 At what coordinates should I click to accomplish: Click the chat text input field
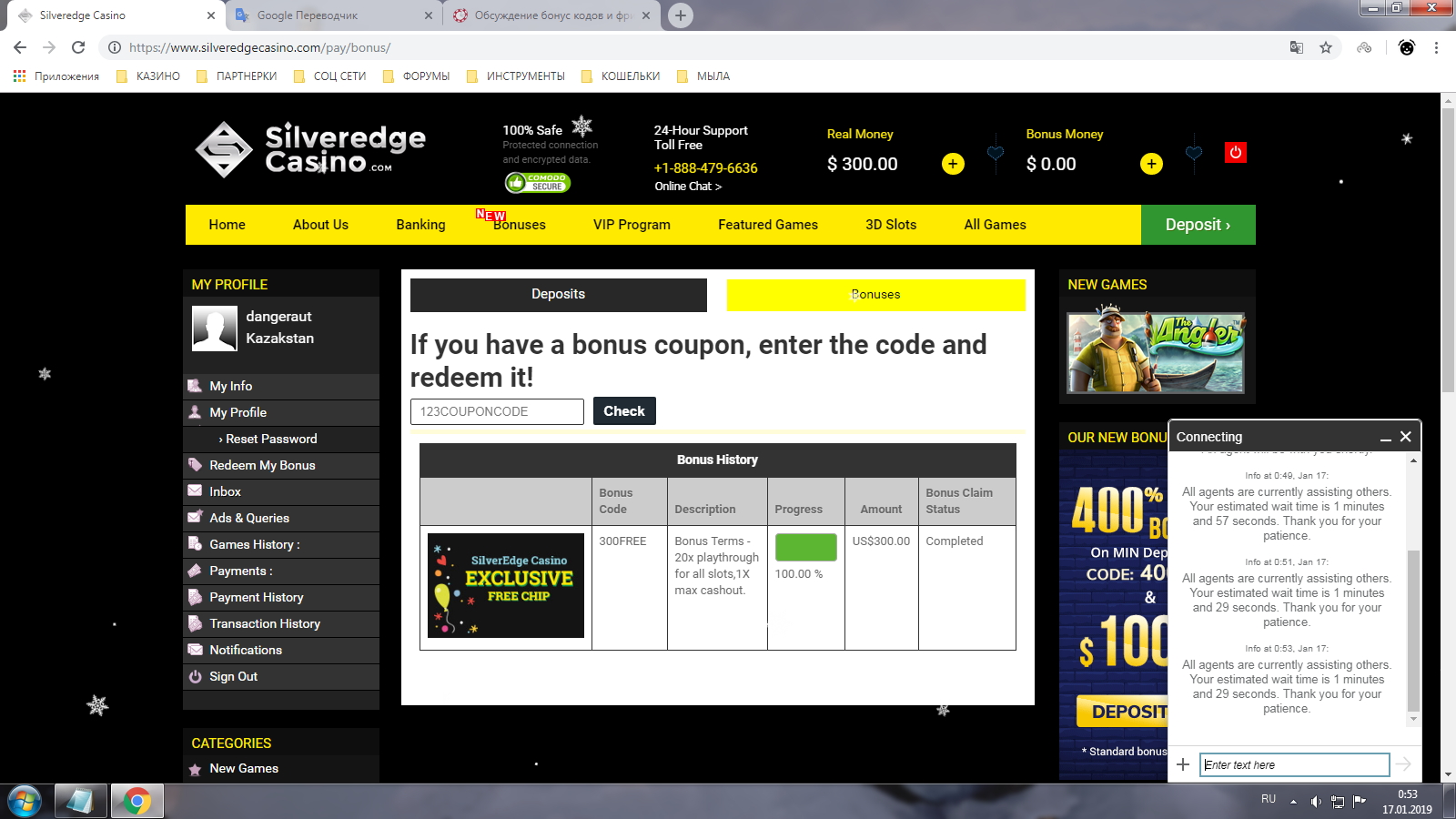(1294, 764)
